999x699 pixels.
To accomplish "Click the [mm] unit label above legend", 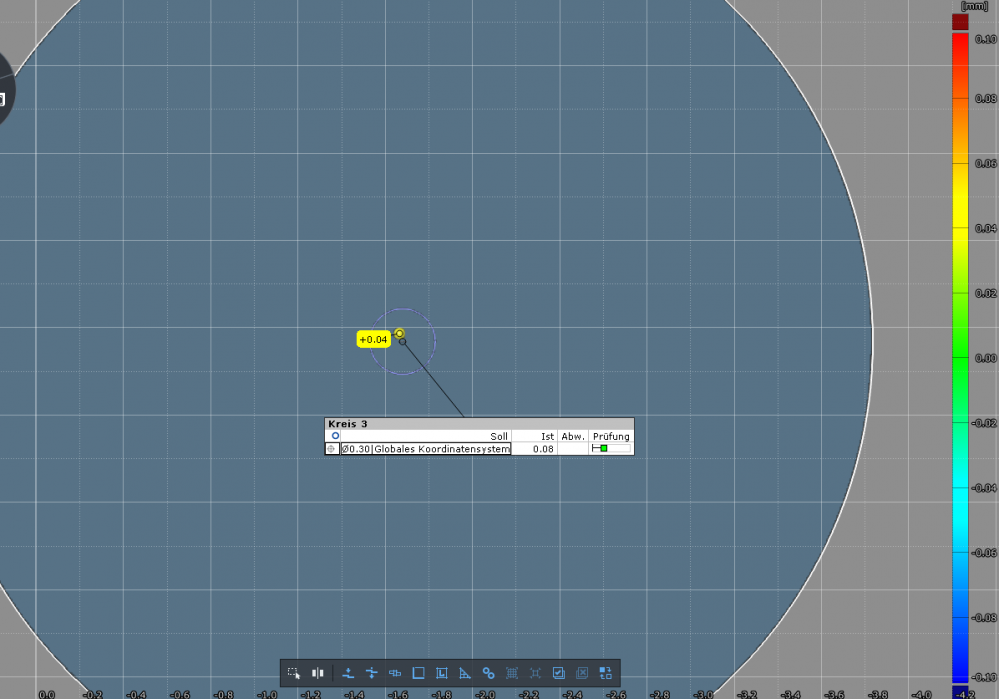I will [974, 6].
